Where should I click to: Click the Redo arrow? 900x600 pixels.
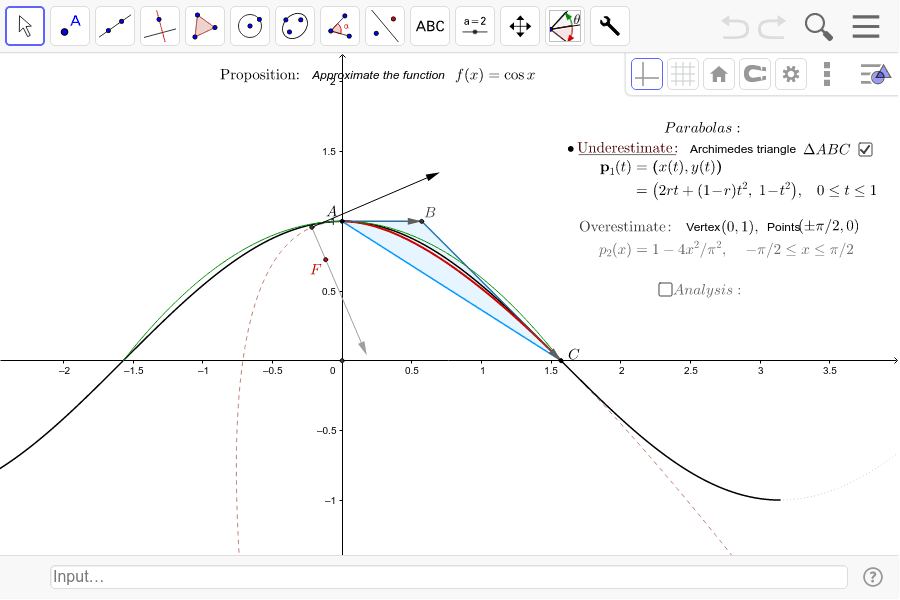772,27
